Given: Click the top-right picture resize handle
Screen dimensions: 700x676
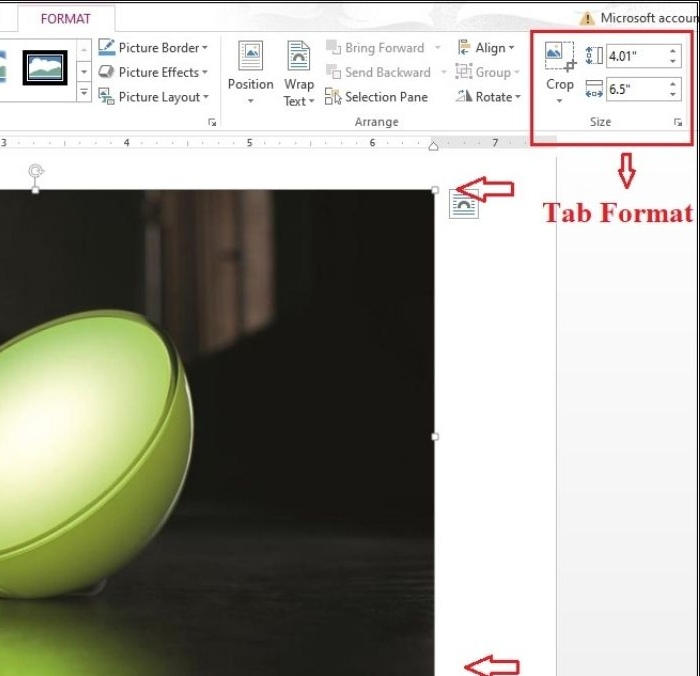Looking at the screenshot, I should (435, 190).
